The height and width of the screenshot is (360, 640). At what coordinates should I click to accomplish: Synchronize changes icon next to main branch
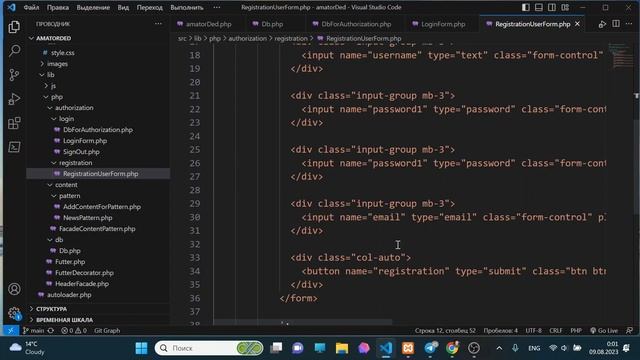click(51, 330)
